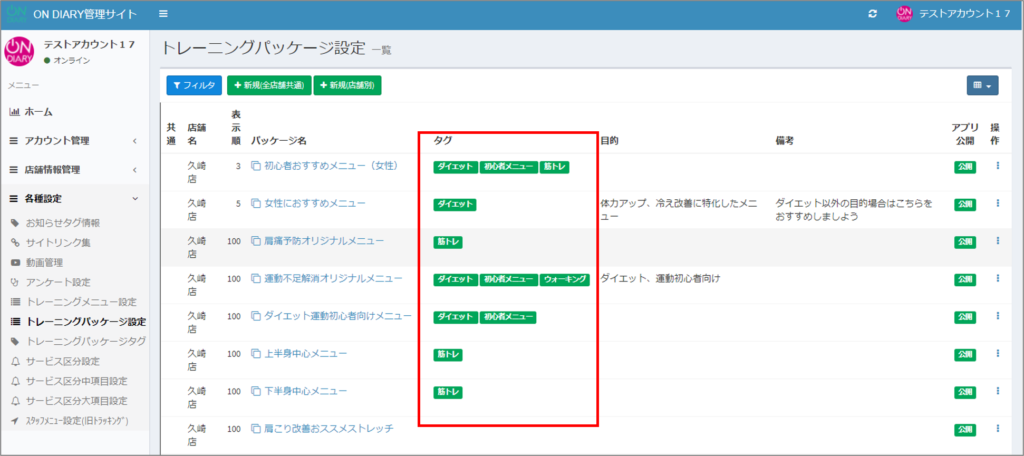Toggle 公開 badge for 女性におすすめメニュー row
This screenshot has width=1024, height=456.
[965, 204]
